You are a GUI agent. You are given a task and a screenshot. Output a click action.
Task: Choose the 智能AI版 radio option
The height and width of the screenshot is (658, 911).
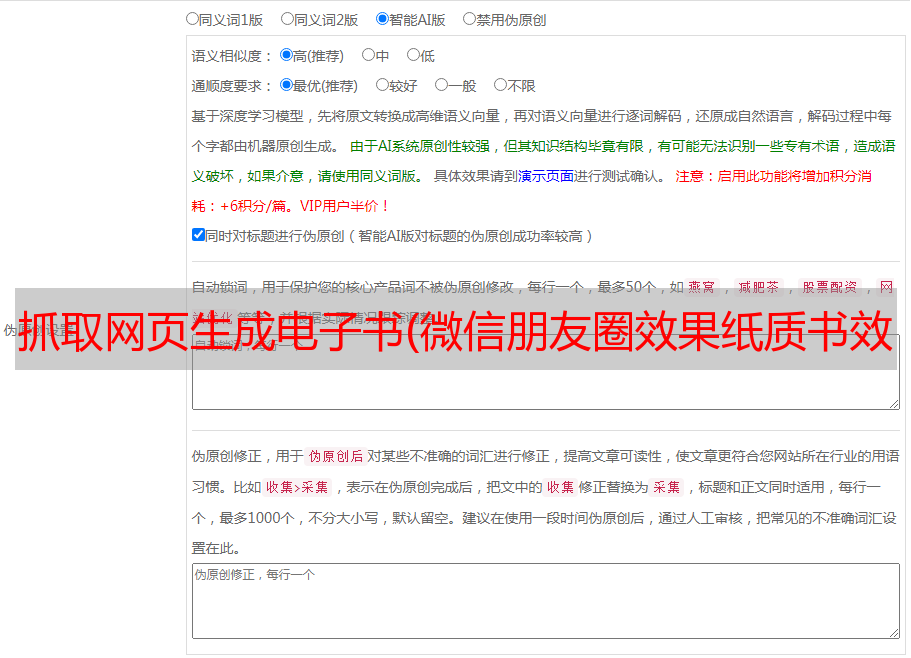click(382, 19)
